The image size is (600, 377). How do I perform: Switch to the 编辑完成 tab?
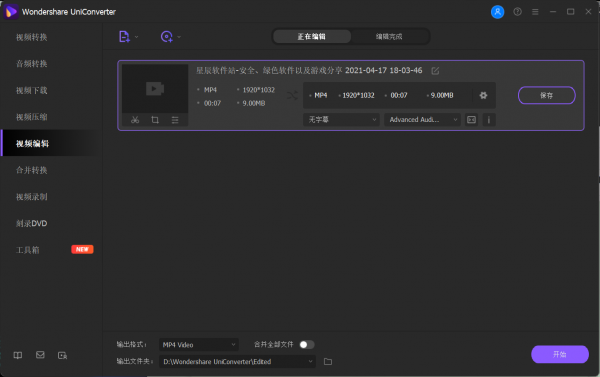tap(389, 36)
